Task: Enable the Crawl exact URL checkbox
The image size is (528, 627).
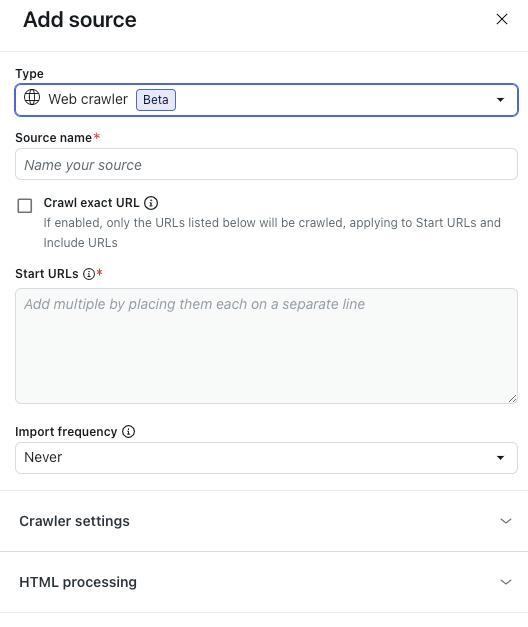Action: pyautogui.click(x=25, y=206)
